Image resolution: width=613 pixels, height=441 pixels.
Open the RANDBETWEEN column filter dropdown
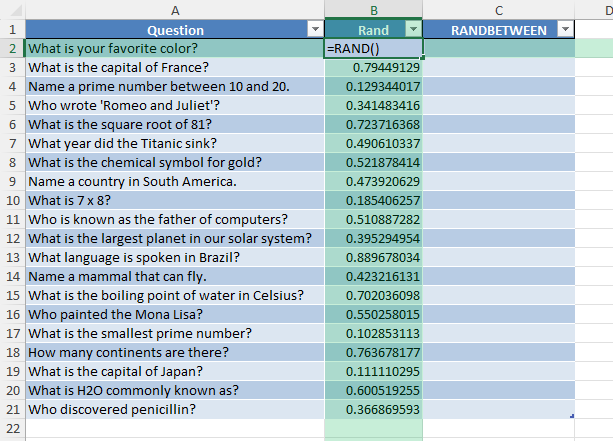(565, 29)
